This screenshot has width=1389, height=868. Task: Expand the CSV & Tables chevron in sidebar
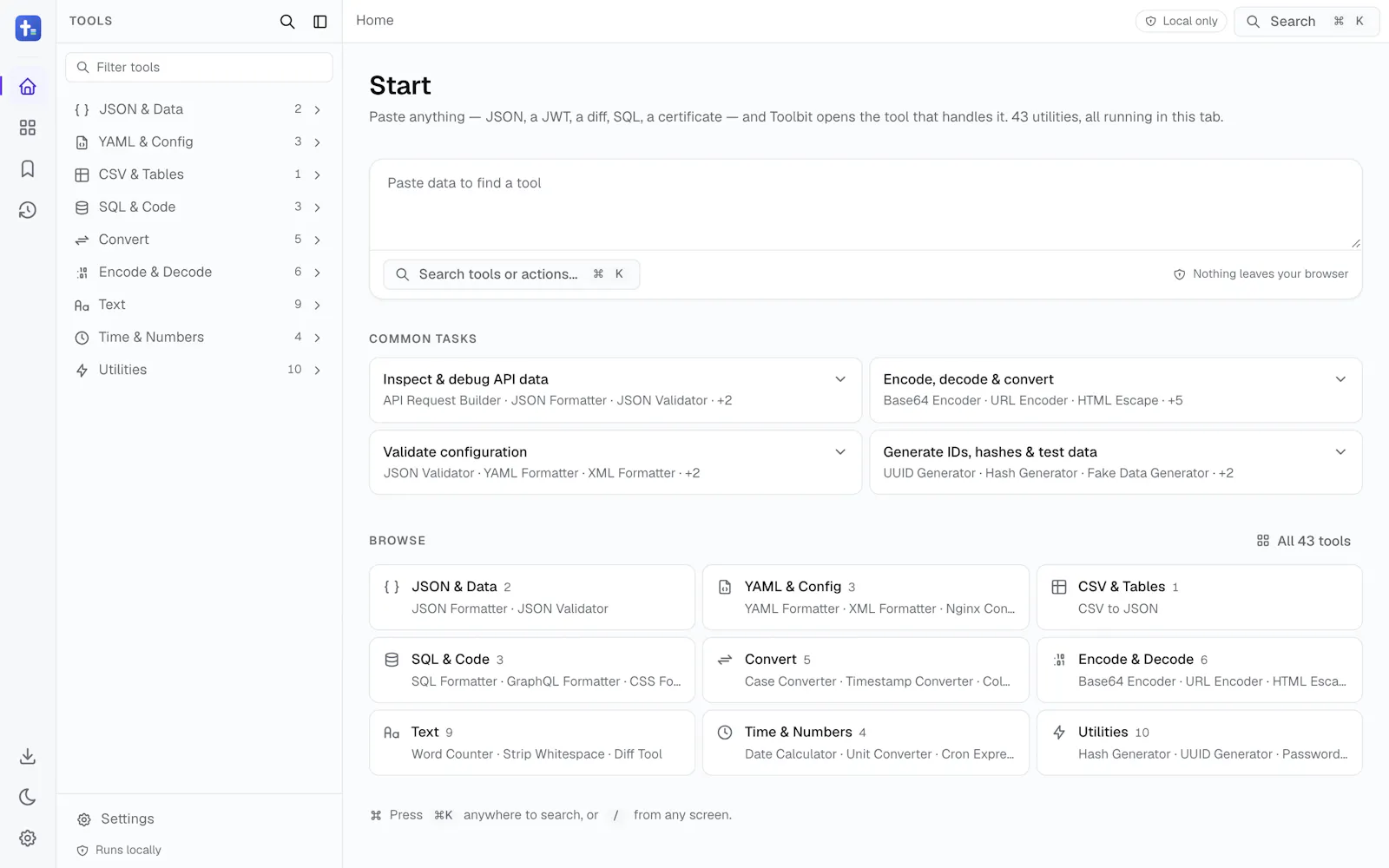point(318,174)
